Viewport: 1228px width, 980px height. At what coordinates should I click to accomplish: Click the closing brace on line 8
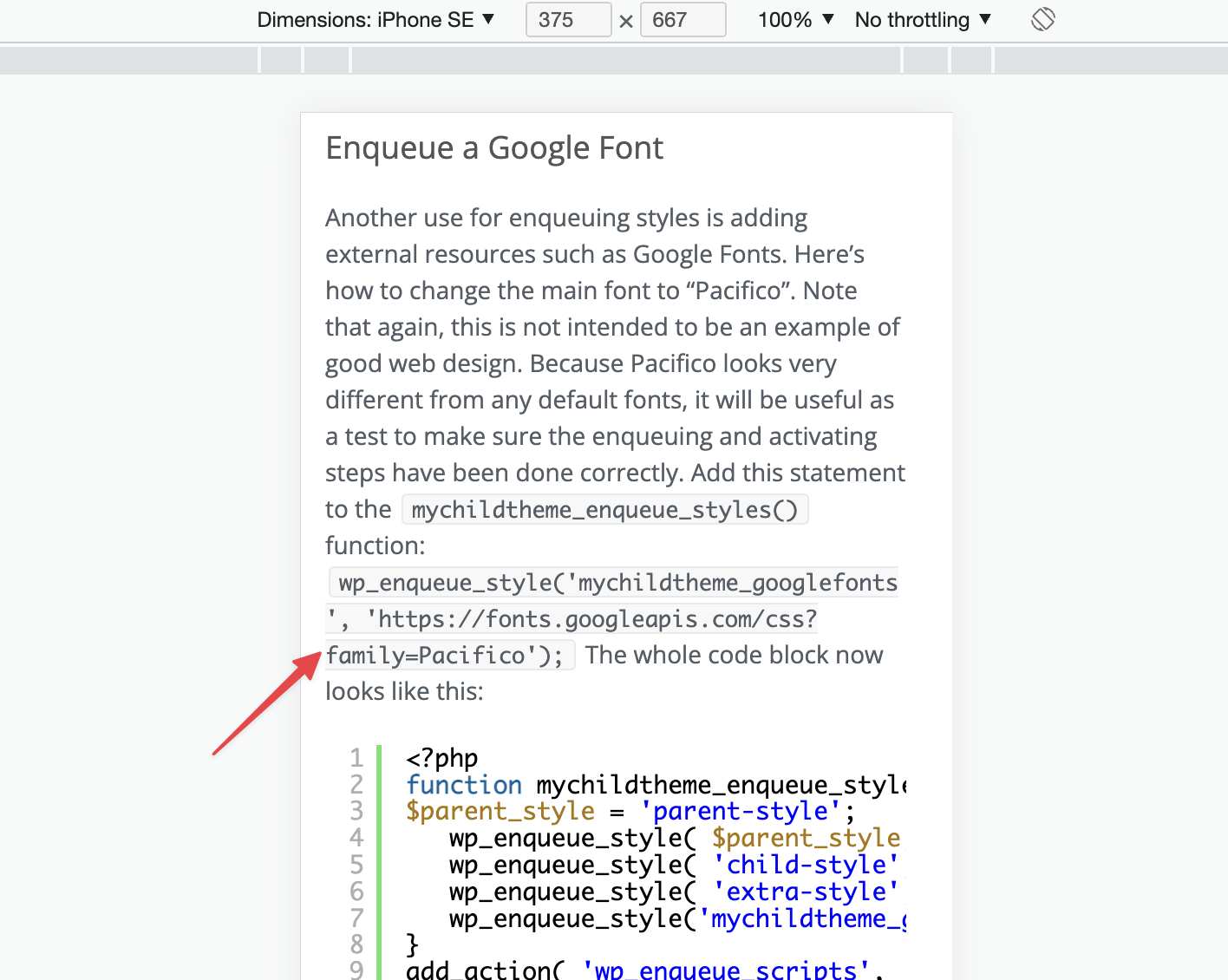click(x=413, y=944)
